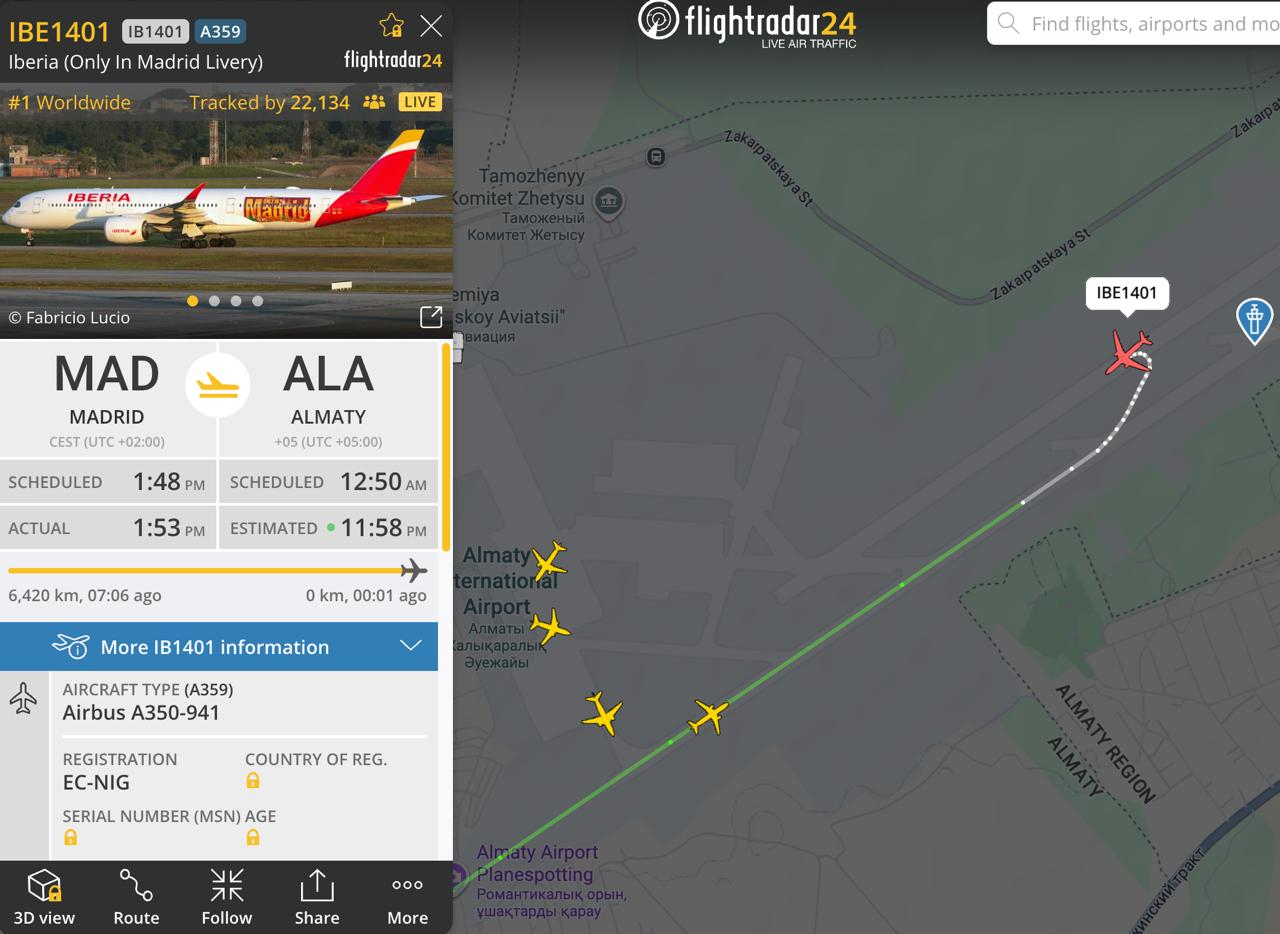
Task: Click the blue control tower map marker
Action: point(1254,321)
